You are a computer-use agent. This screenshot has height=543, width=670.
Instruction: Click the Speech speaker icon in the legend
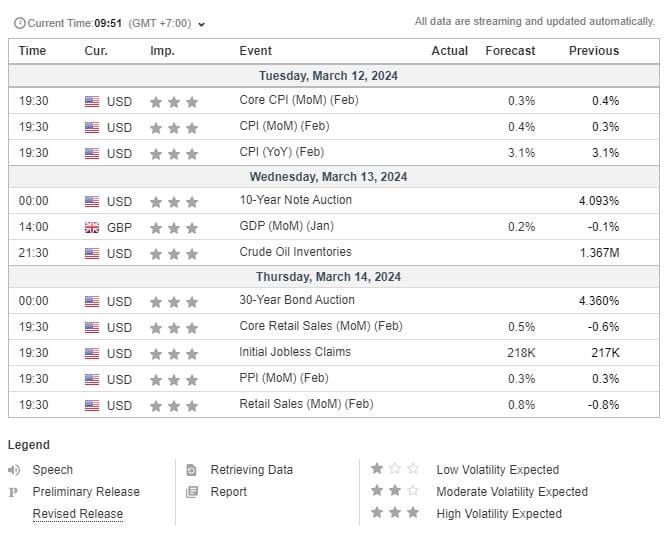tap(14, 469)
